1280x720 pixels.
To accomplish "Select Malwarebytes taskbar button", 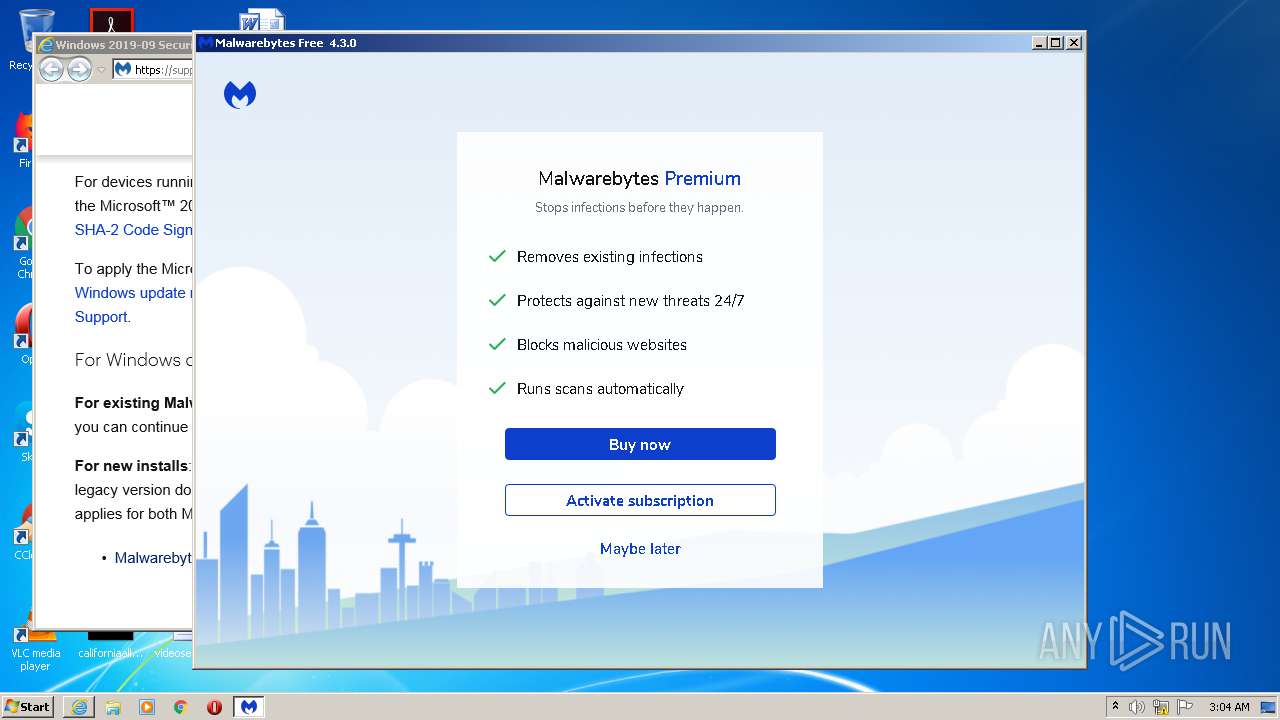I will pos(248,707).
